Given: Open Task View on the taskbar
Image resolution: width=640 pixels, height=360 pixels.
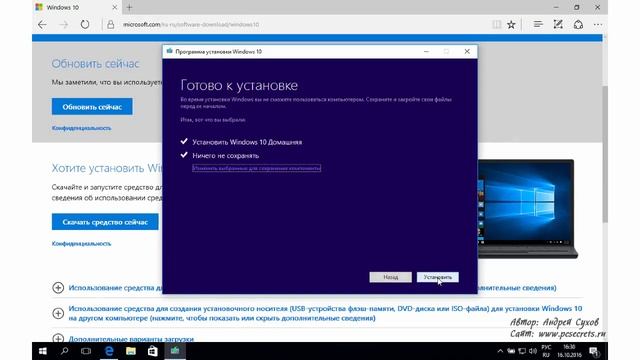Looking at the screenshot, I should point(86,351).
